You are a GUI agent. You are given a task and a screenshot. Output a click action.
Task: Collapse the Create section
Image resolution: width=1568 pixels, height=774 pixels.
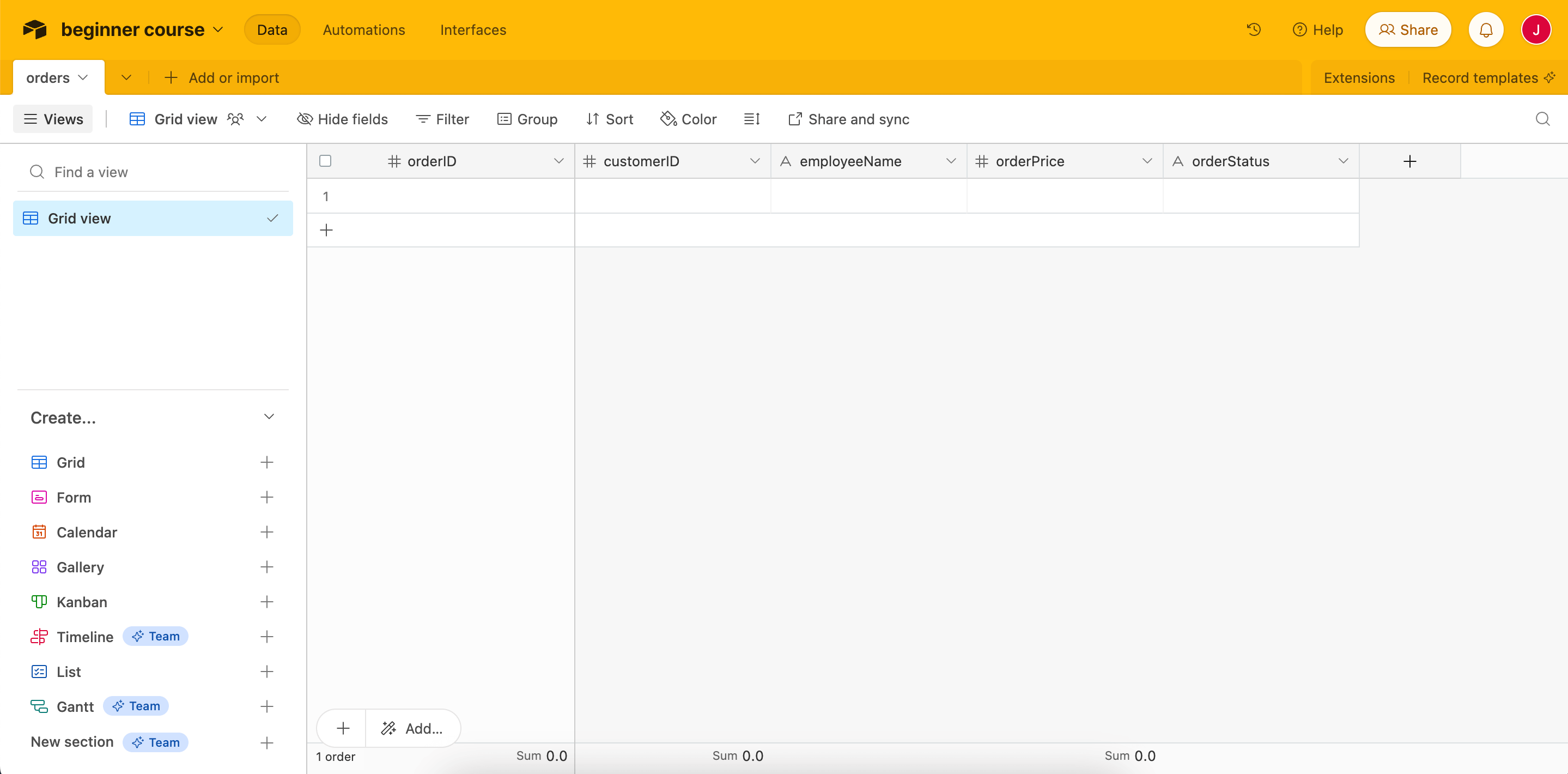[269, 416]
